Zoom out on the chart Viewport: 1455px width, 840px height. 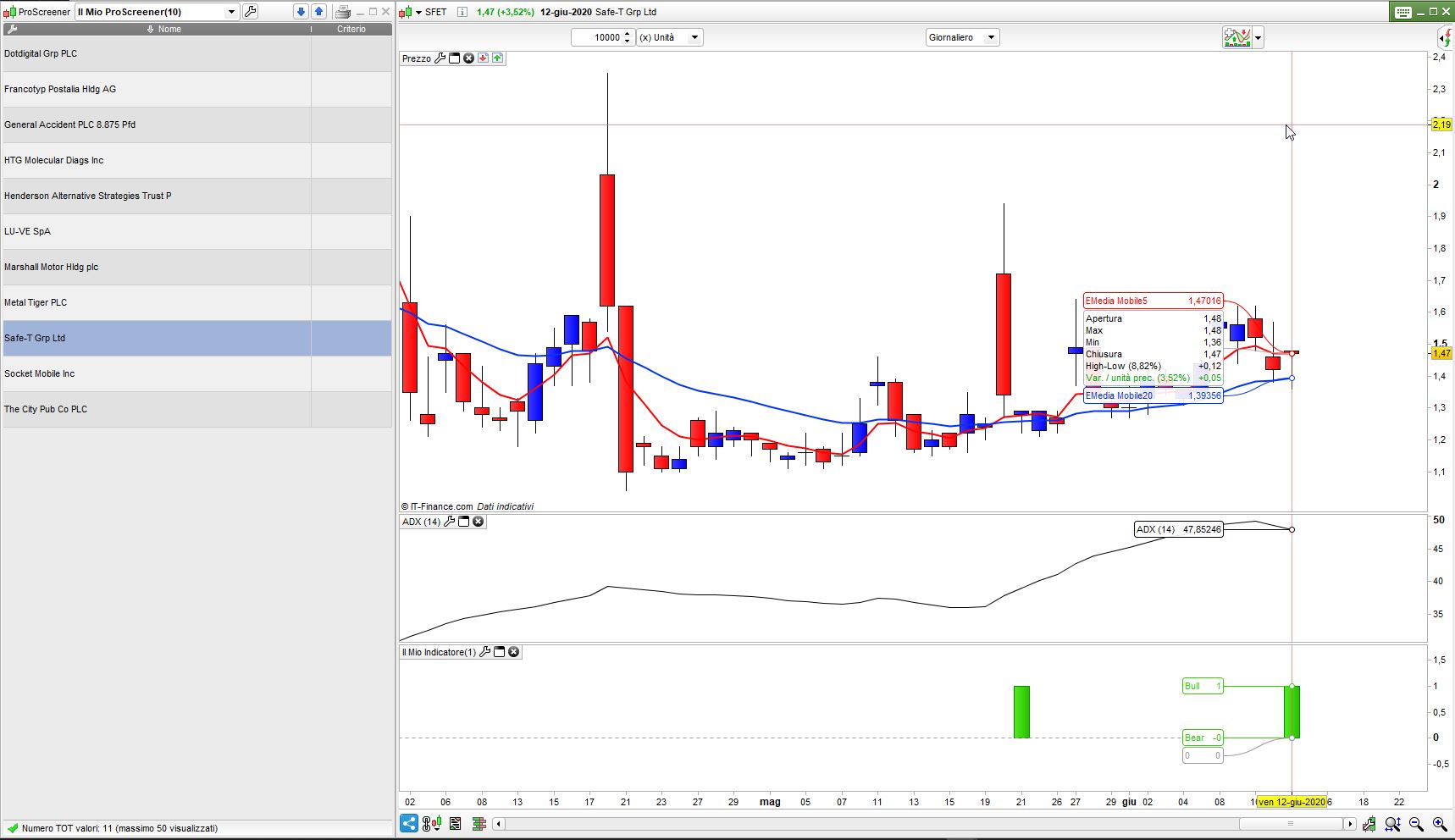[x=1416, y=824]
